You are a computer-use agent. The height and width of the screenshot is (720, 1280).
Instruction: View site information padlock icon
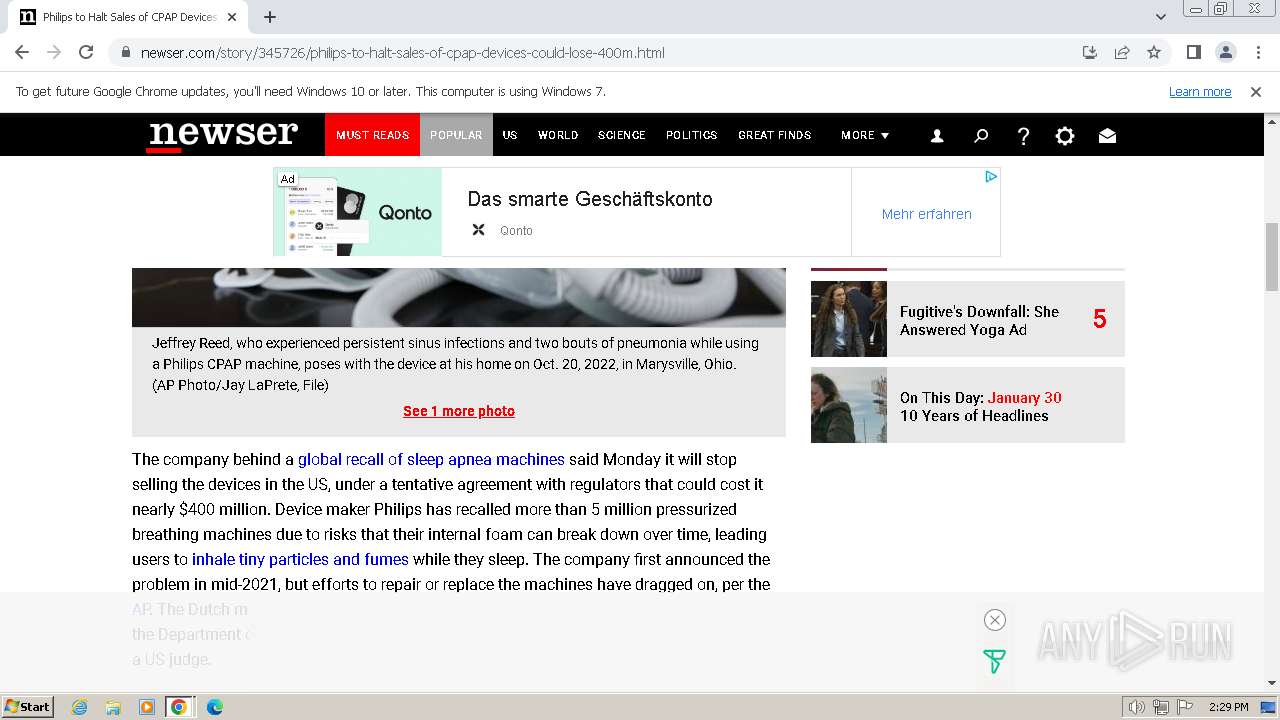click(x=125, y=53)
